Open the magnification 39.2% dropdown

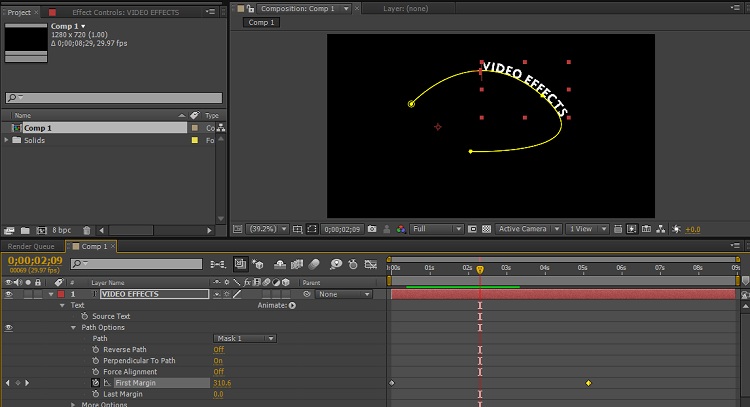[267, 229]
